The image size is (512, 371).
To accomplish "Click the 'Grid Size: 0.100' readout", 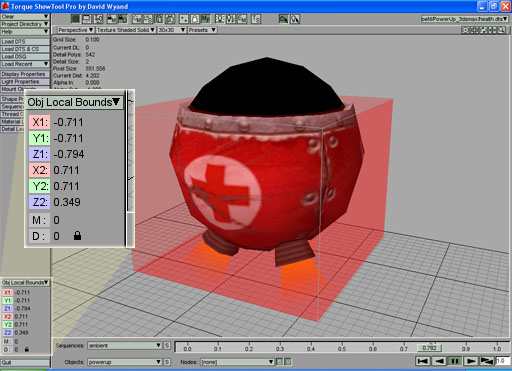I will coord(76,39).
